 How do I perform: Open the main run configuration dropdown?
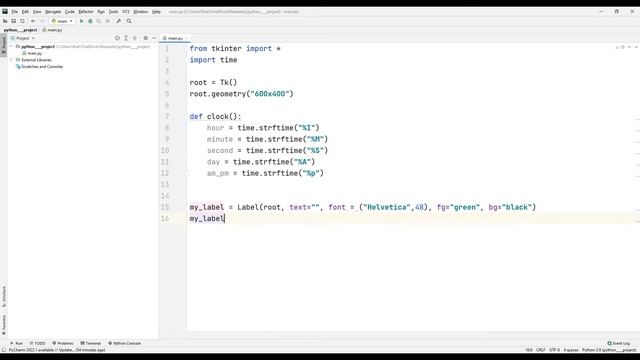tap(62, 21)
